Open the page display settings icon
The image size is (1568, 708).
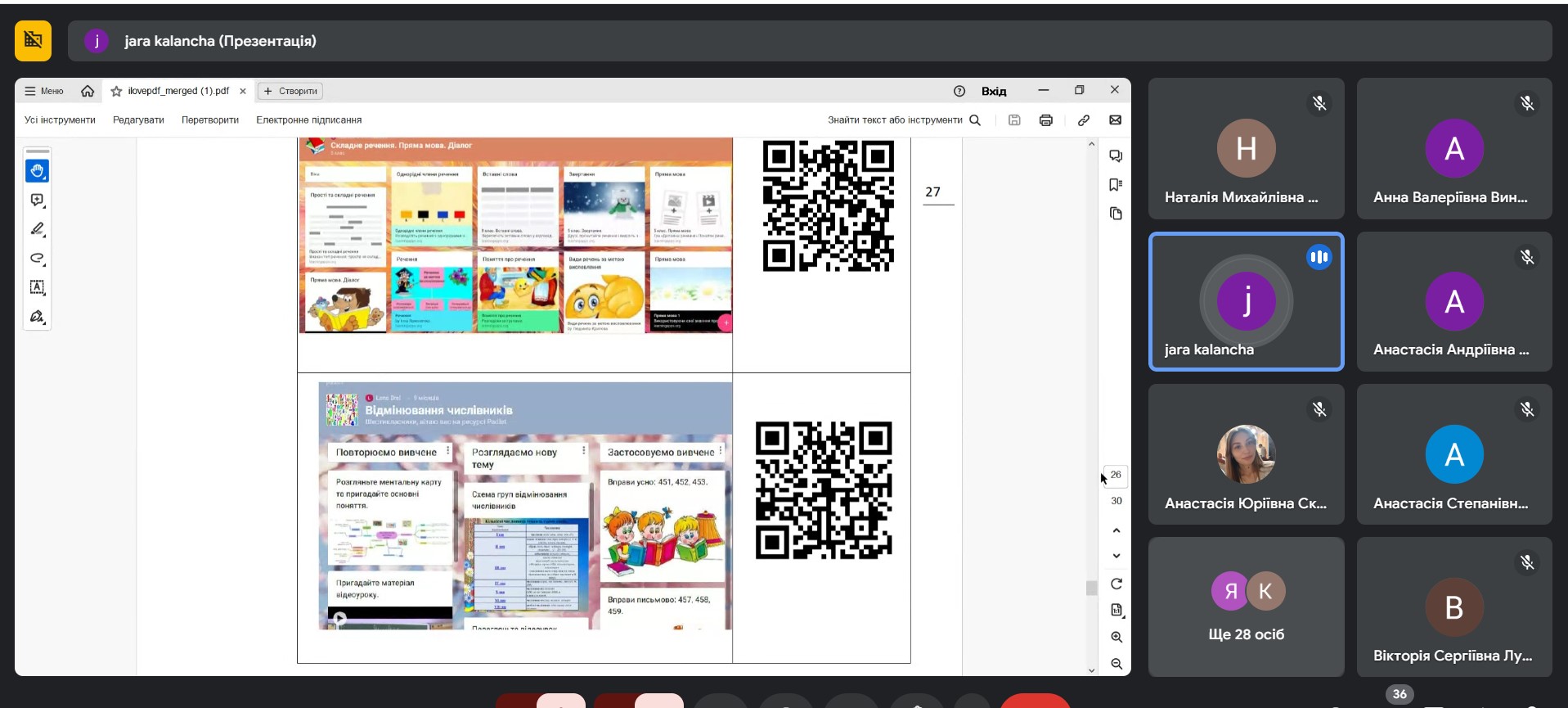[1116, 610]
